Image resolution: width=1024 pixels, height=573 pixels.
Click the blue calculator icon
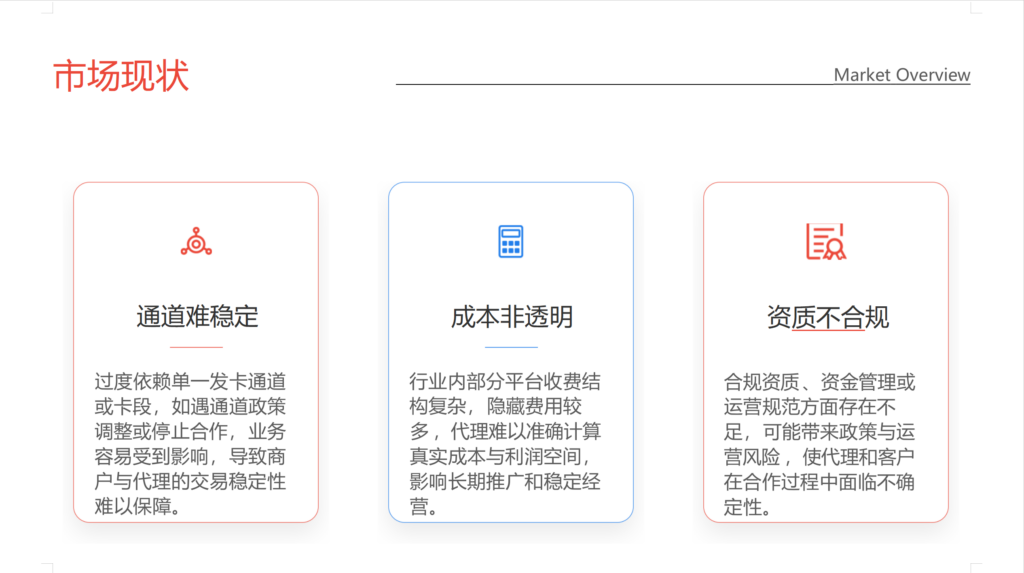(511, 241)
